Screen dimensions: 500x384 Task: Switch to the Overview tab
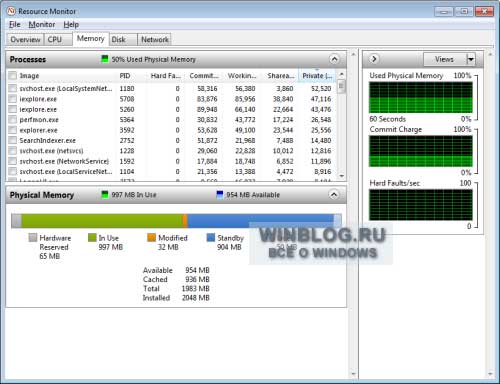coord(25,39)
